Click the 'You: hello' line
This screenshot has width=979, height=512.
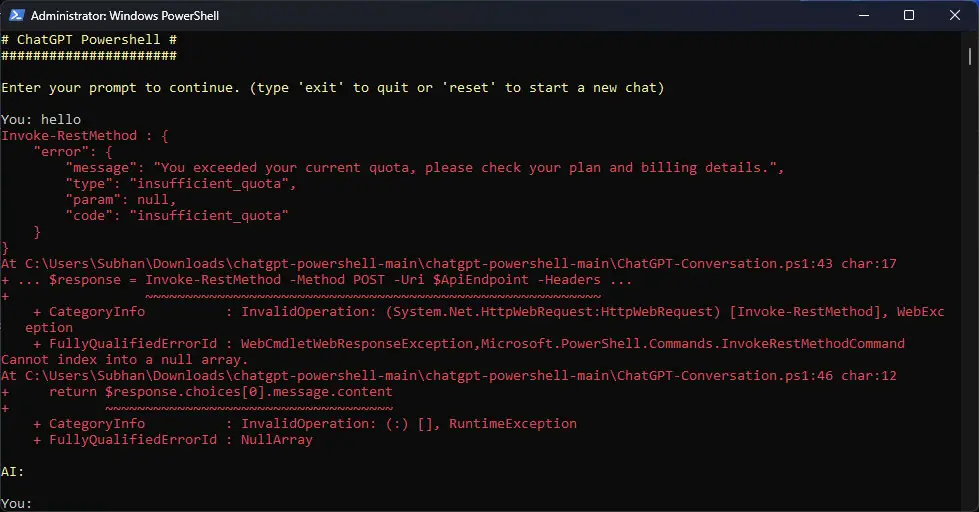(41, 119)
